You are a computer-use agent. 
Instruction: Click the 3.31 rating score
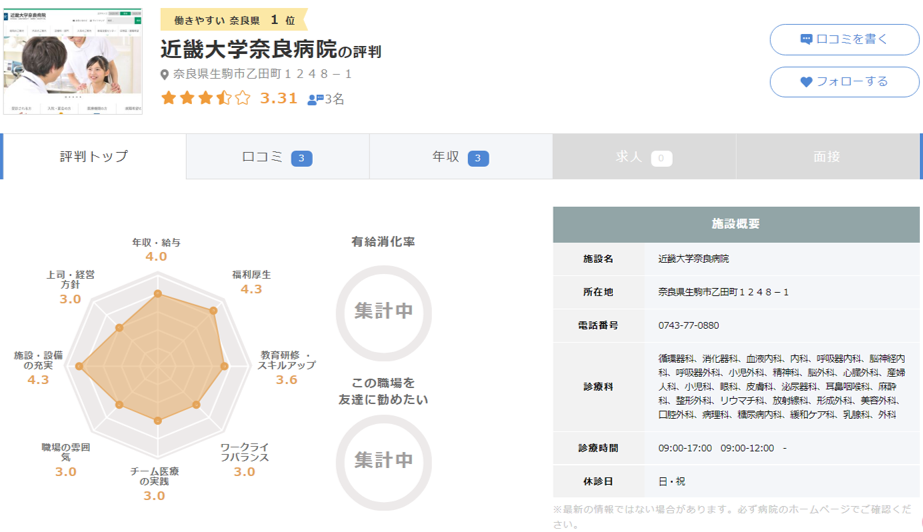[x=279, y=98]
